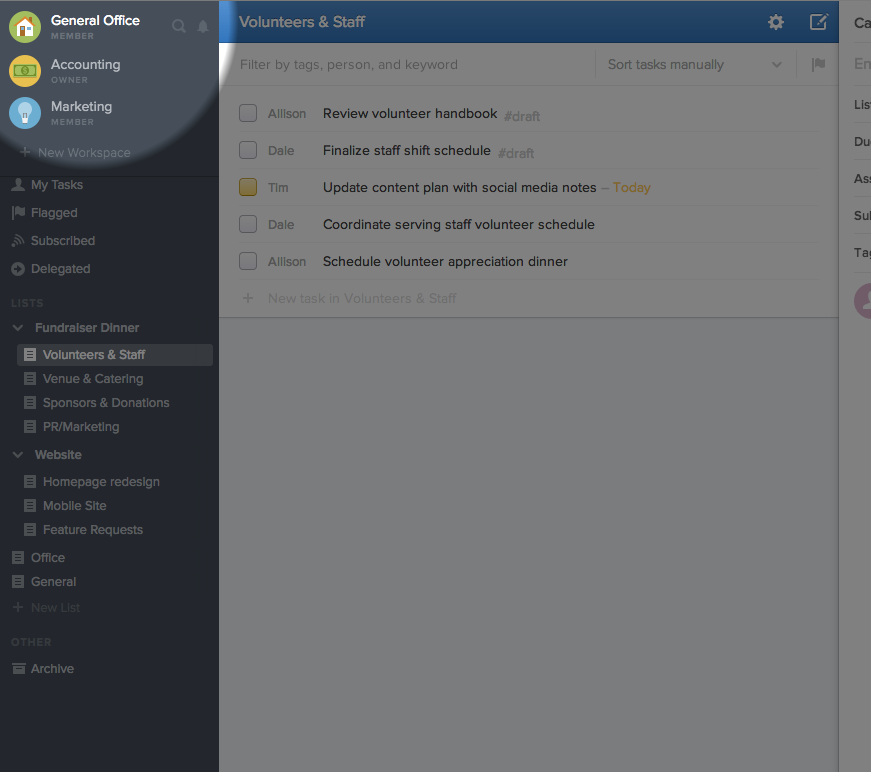Screen dimensions: 871x772
Task: Click the list icon beside Venue & Catering
Action: click(30, 378)
